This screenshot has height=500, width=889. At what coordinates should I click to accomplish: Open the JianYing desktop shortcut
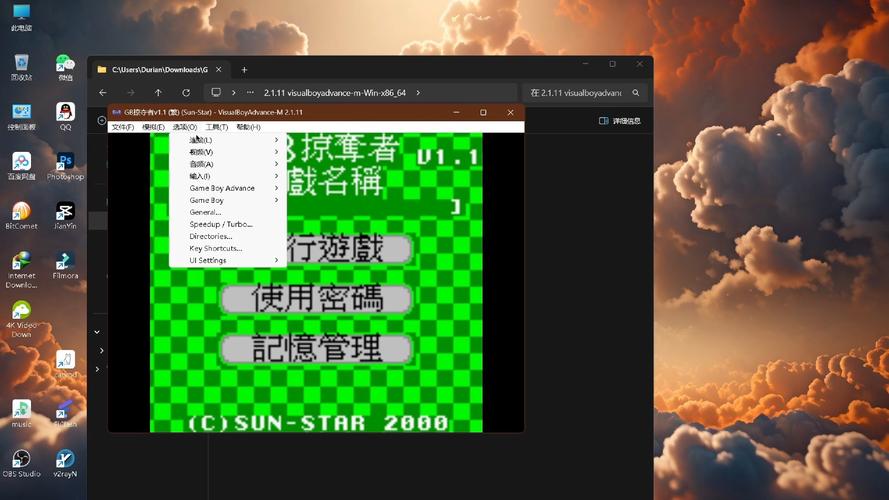(65, 215)
